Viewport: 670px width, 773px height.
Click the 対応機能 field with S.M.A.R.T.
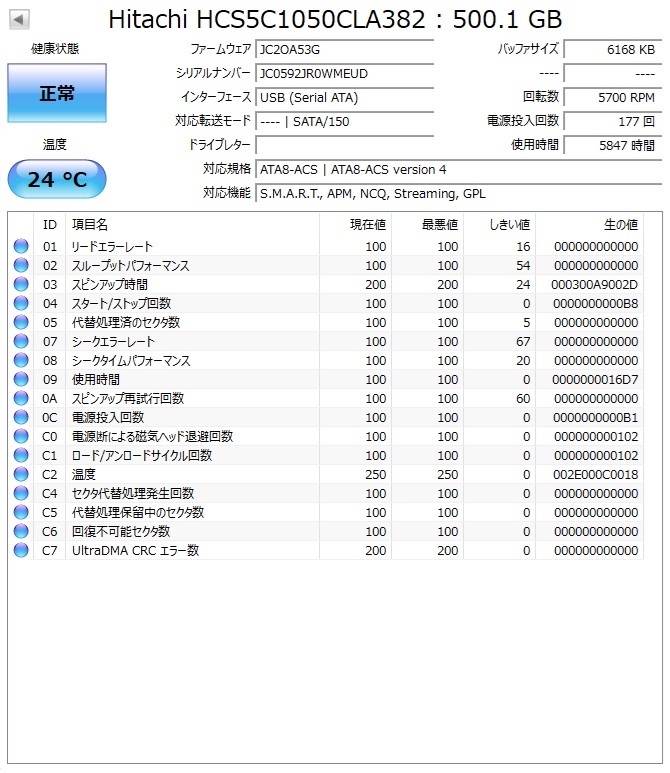coord(458,193)
